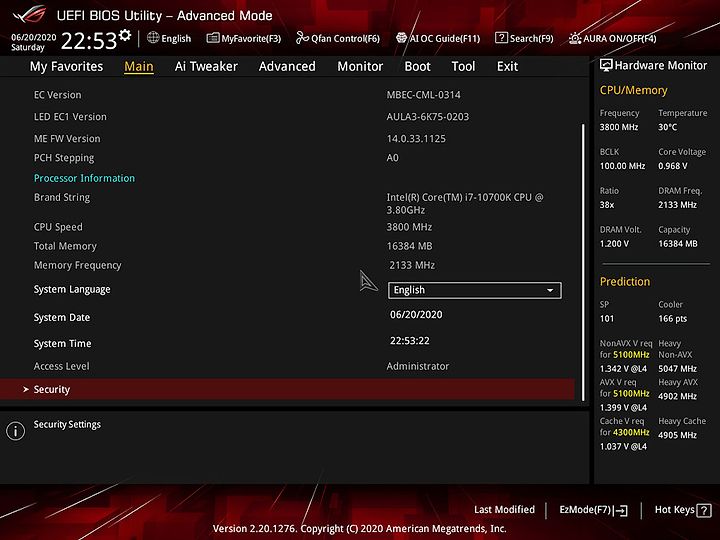Viewport: 720px width, 540px height.
Task: Go to the Advanced tab
Action: coord(287,67)
